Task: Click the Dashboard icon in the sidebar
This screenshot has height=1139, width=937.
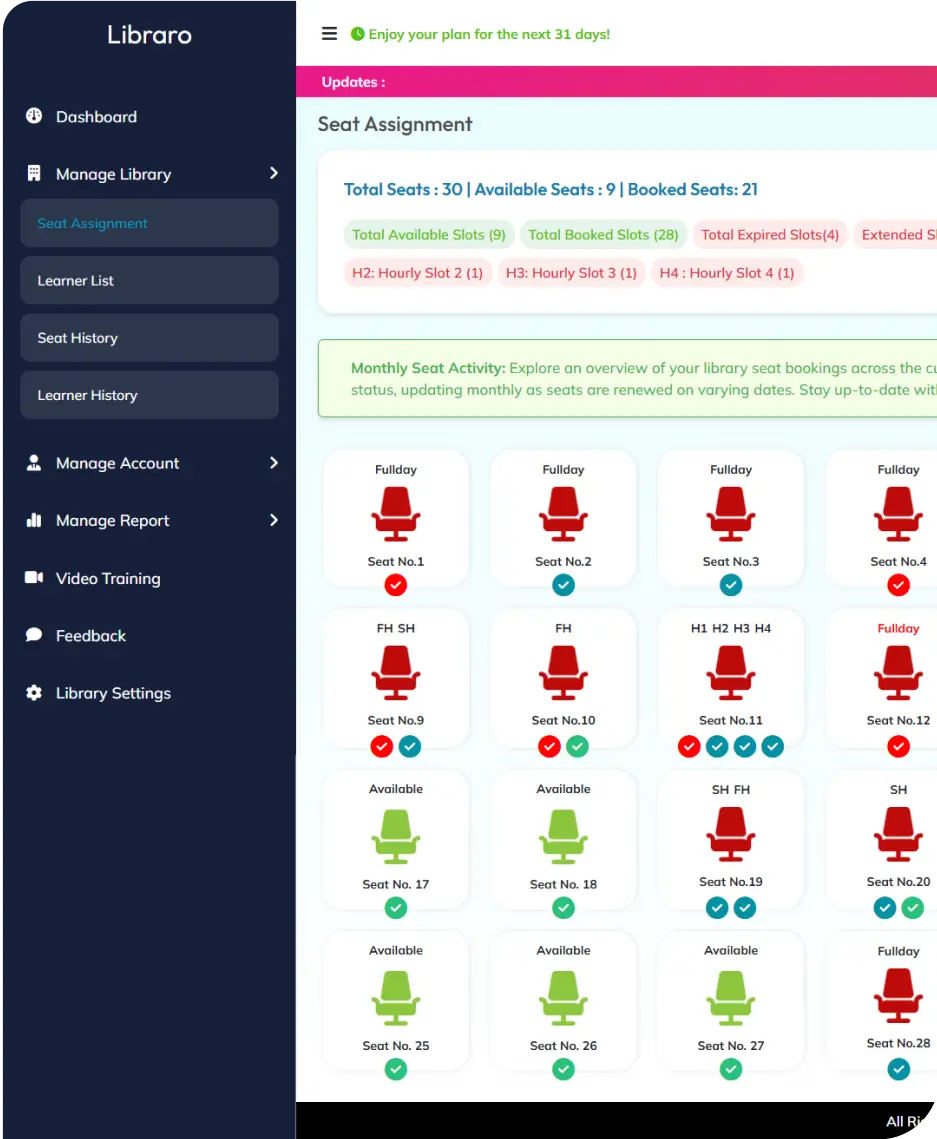Action: 34,116
